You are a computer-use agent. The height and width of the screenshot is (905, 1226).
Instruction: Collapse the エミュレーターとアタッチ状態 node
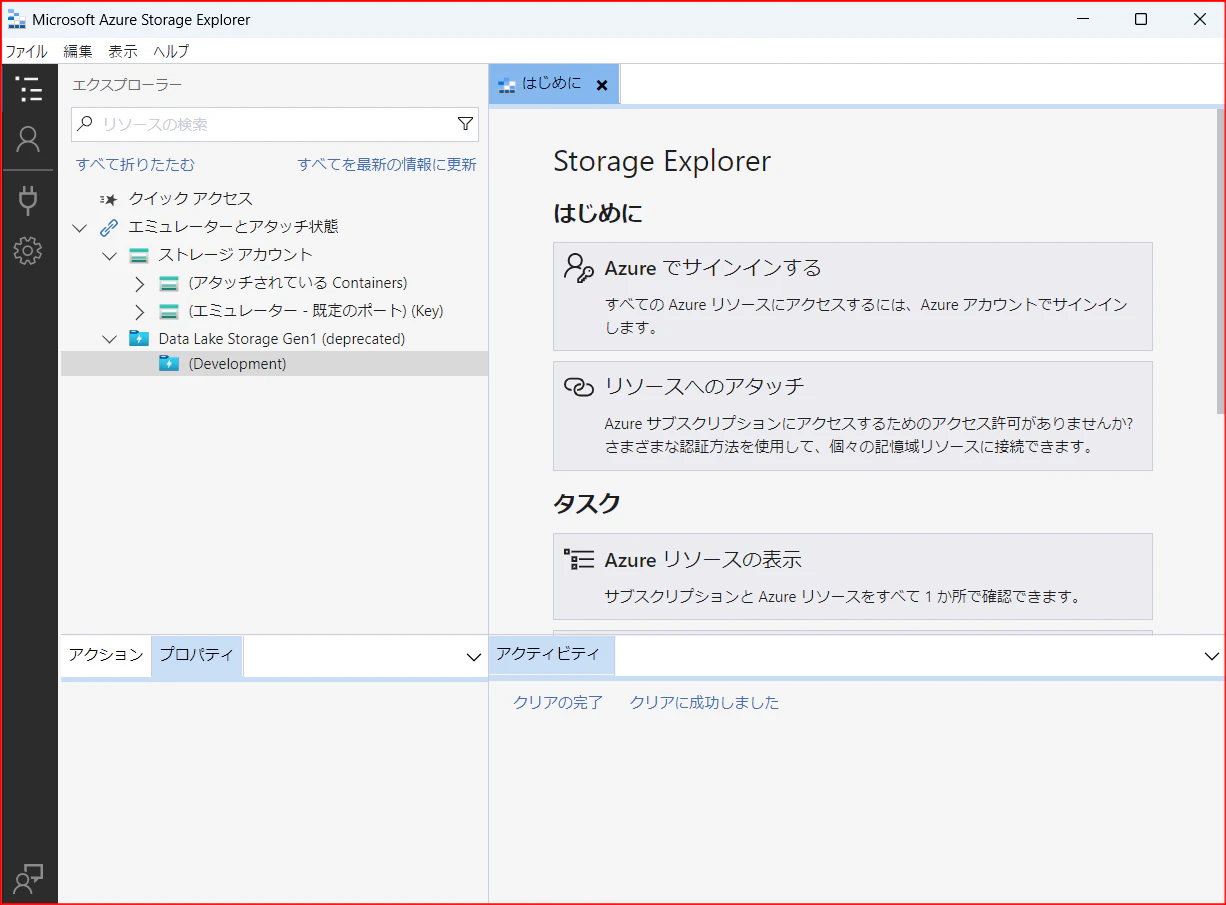click(80, 228)
